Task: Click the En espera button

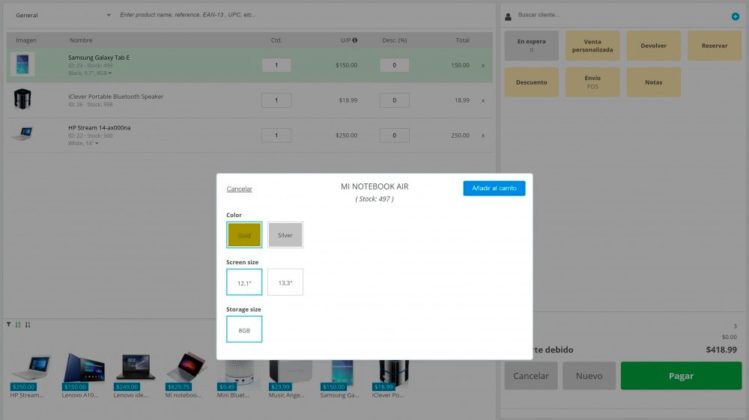Action: [531, 45]
